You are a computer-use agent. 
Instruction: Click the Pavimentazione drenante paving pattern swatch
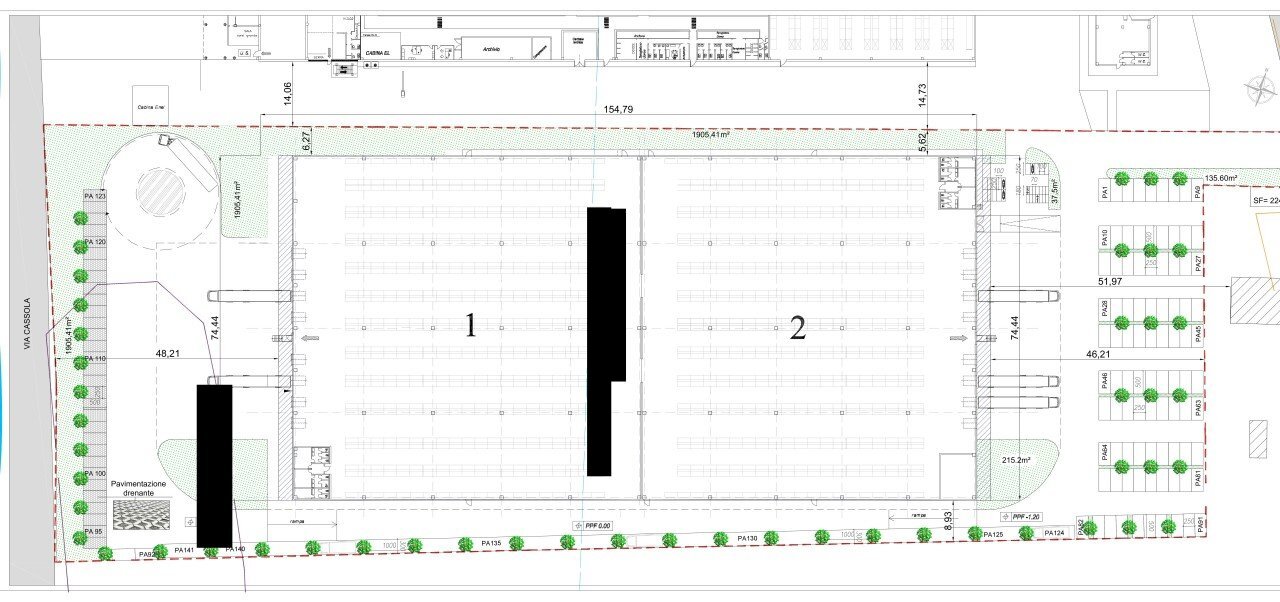(139, 514)
